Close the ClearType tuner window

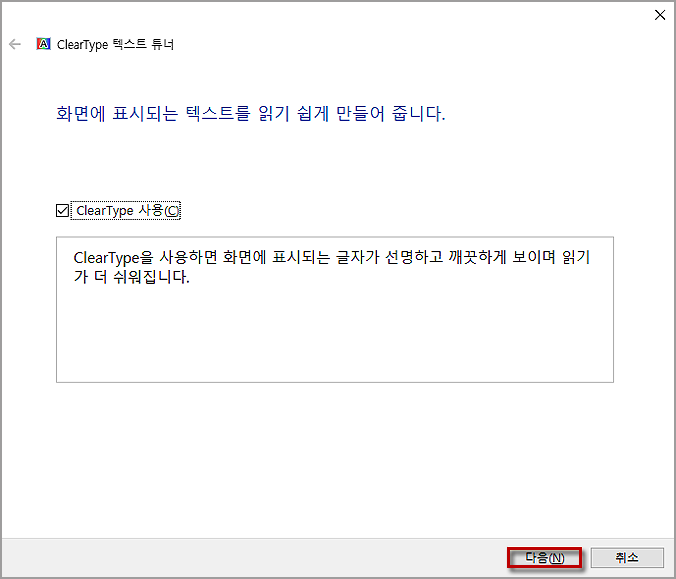click(660, 15)
